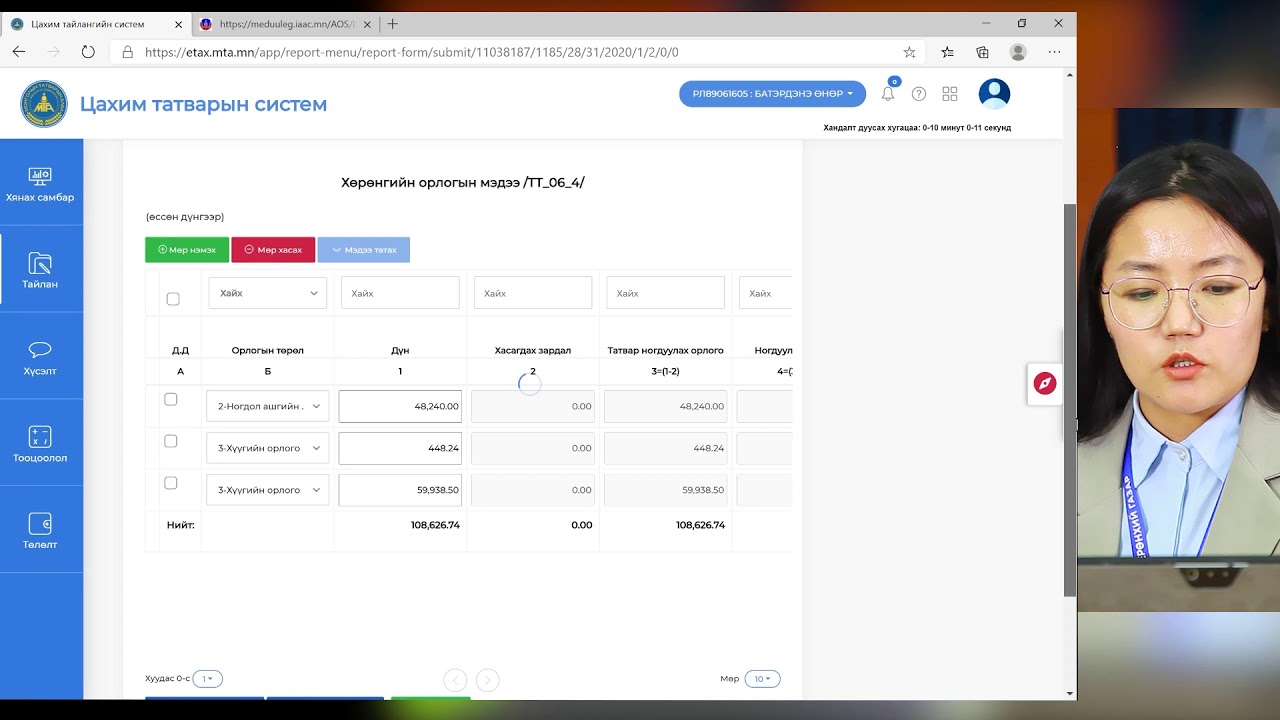Switch to Цахим тайлангийн систем tab

[97, 23]
